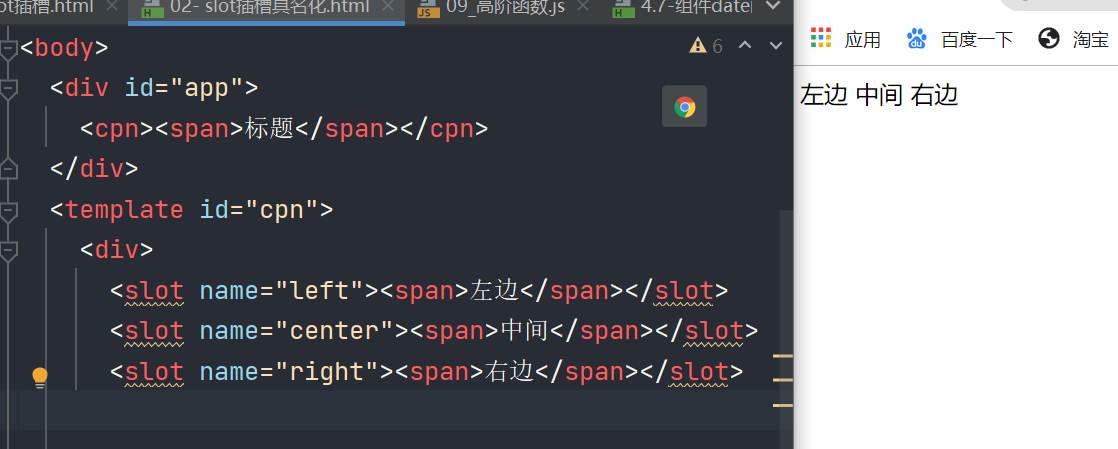Click fold end marker beside </div>
1118x449 pixels.
(x=9, y=170)
